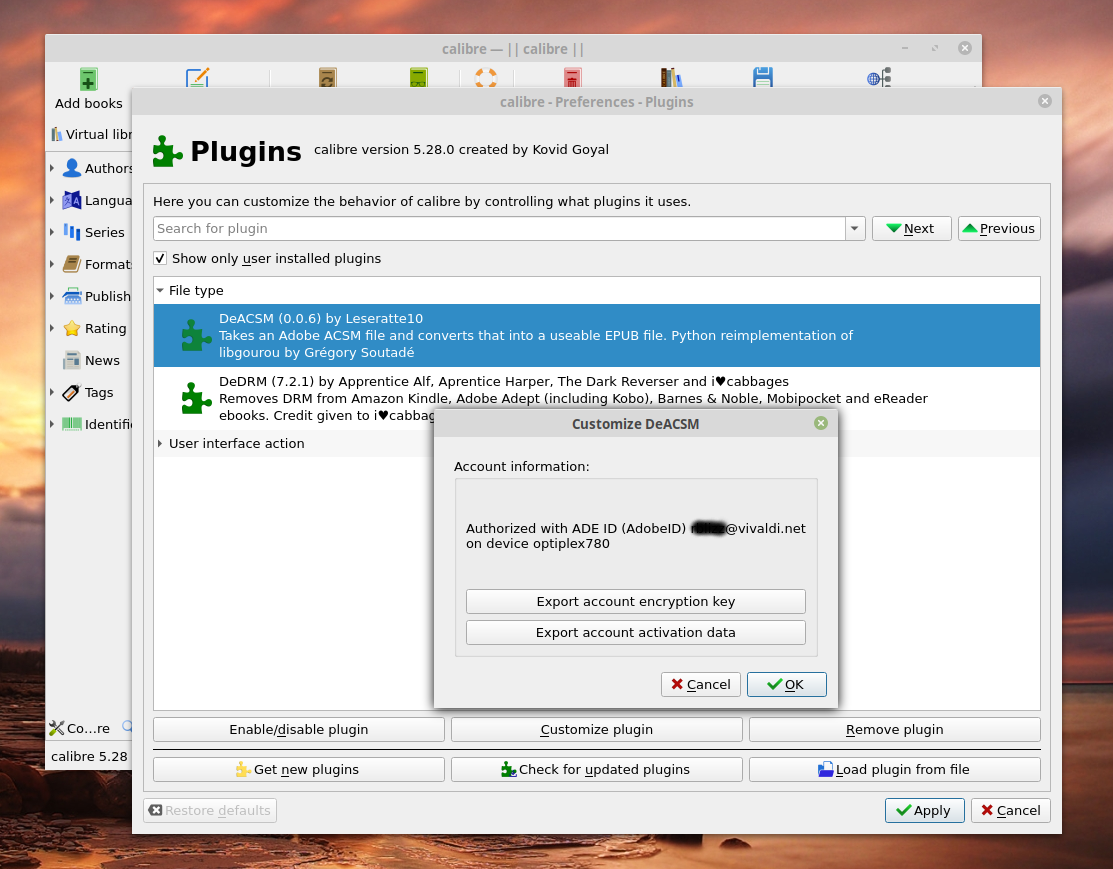Expand the Authors tree node arrow
The image size is (1113, 869).
click(52, 168)
